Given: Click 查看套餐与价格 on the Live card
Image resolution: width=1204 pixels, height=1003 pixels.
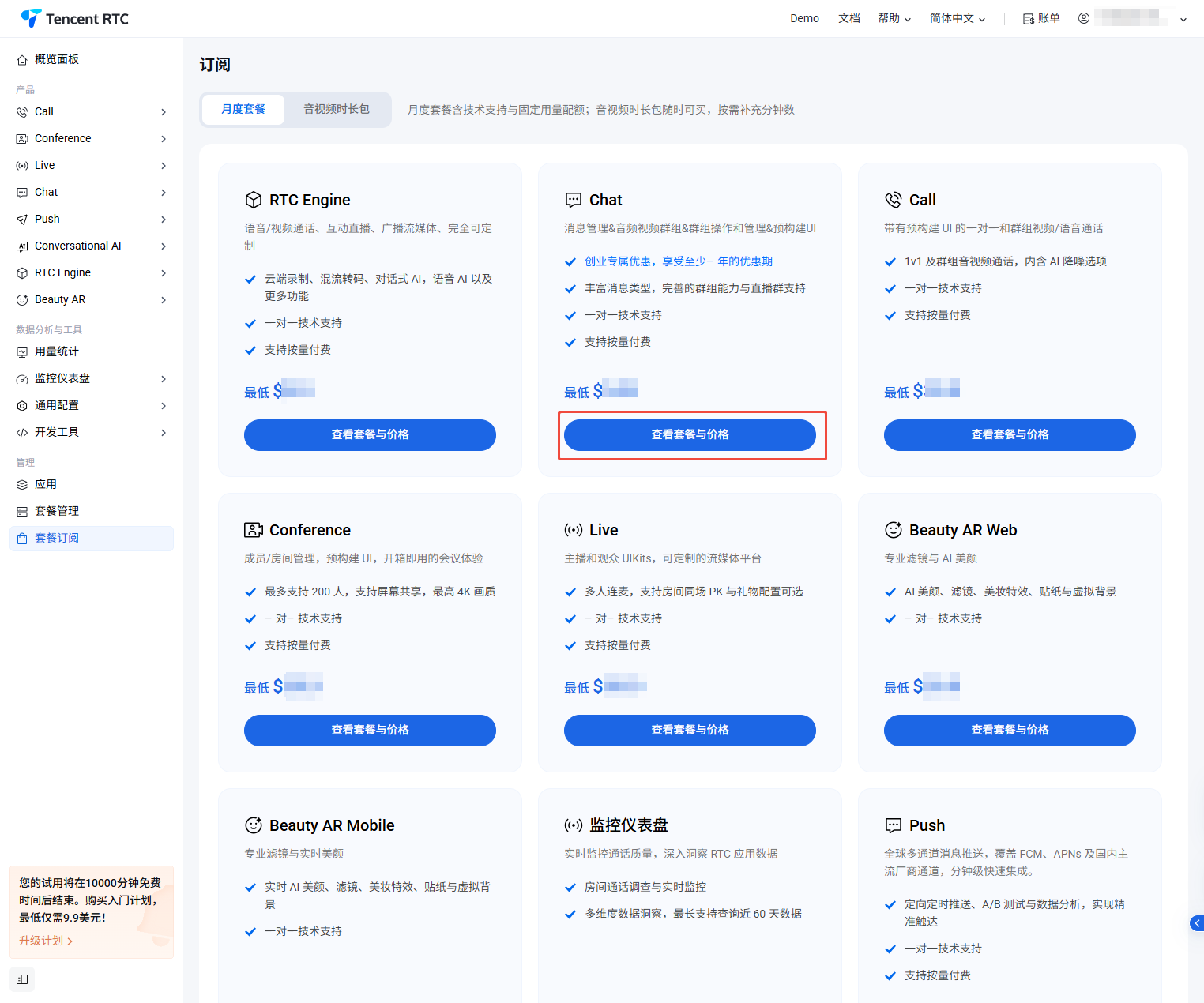Looking at the screenshot, I should [x=690, y=731].
